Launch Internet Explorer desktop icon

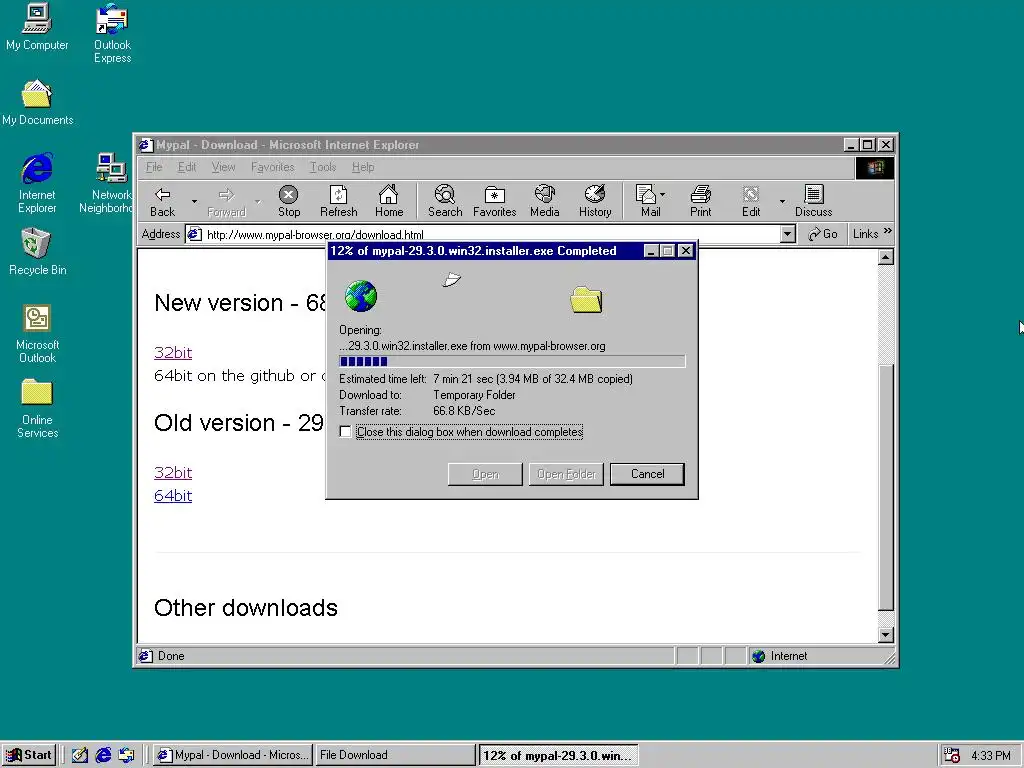click(37, 184)
